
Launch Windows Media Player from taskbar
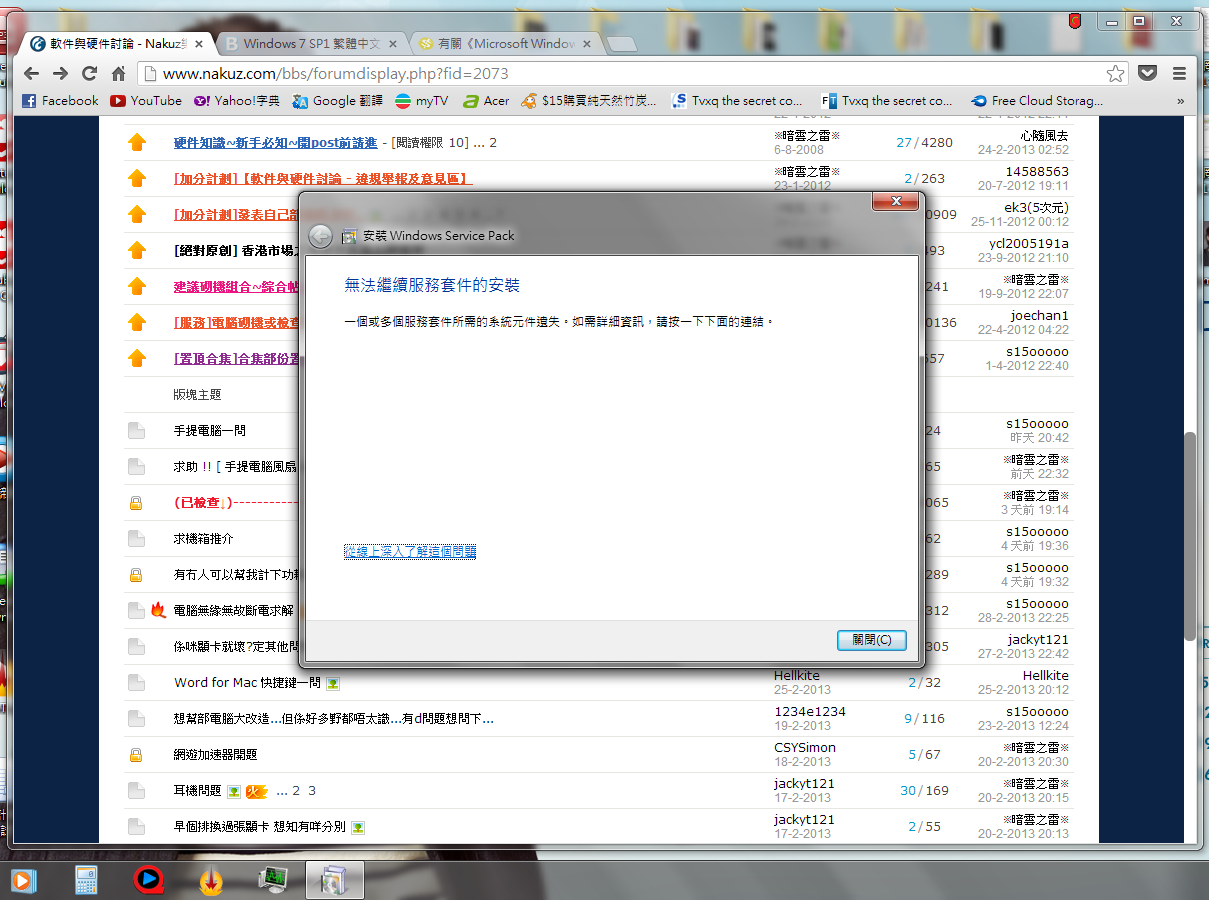tap(22, 880)
